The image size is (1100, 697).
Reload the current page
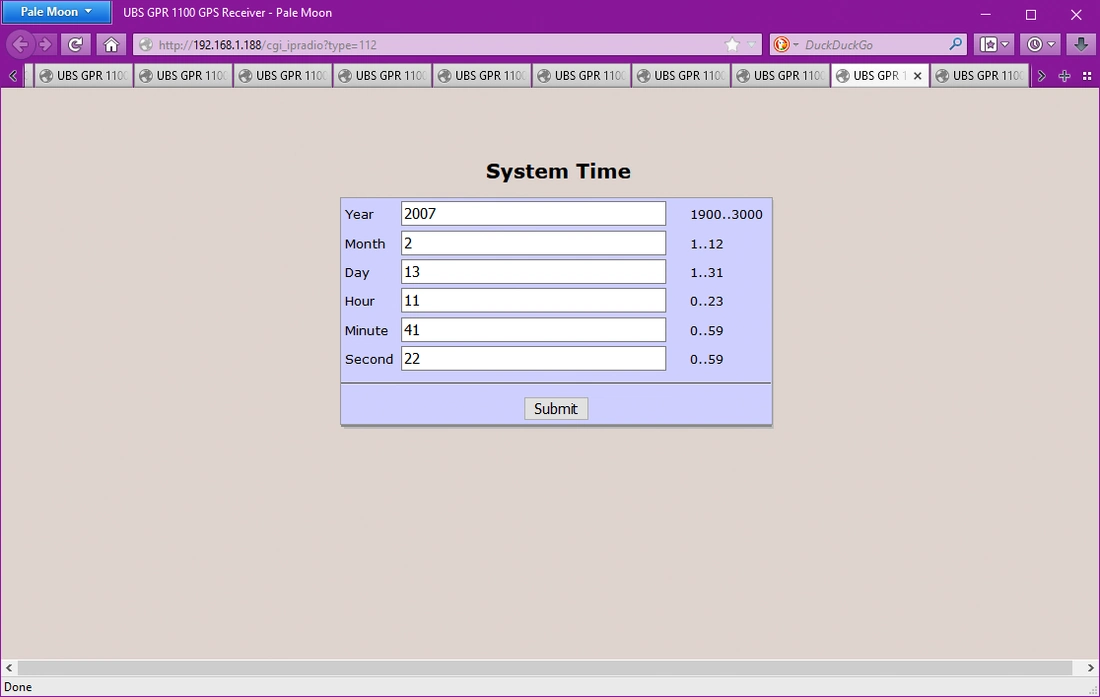click(75, 45)
